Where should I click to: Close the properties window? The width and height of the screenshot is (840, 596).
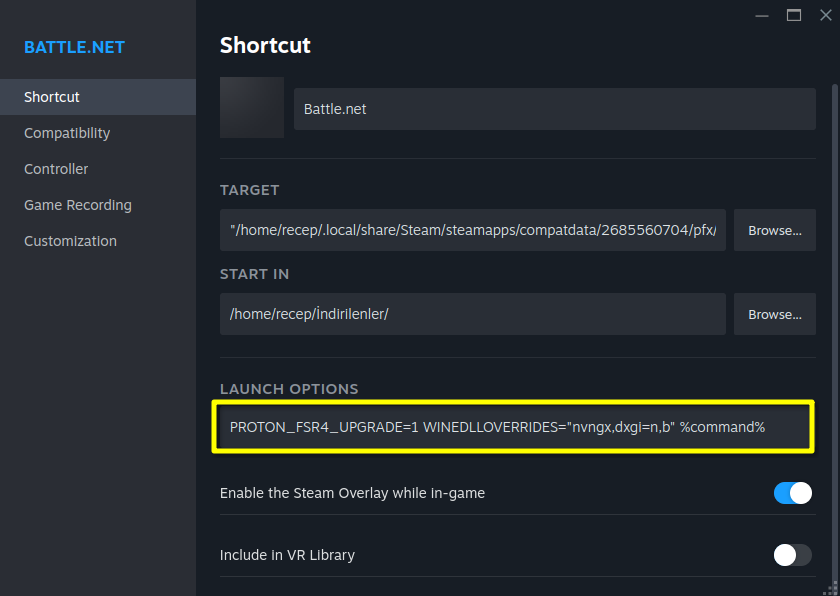(x=826, y=16)
